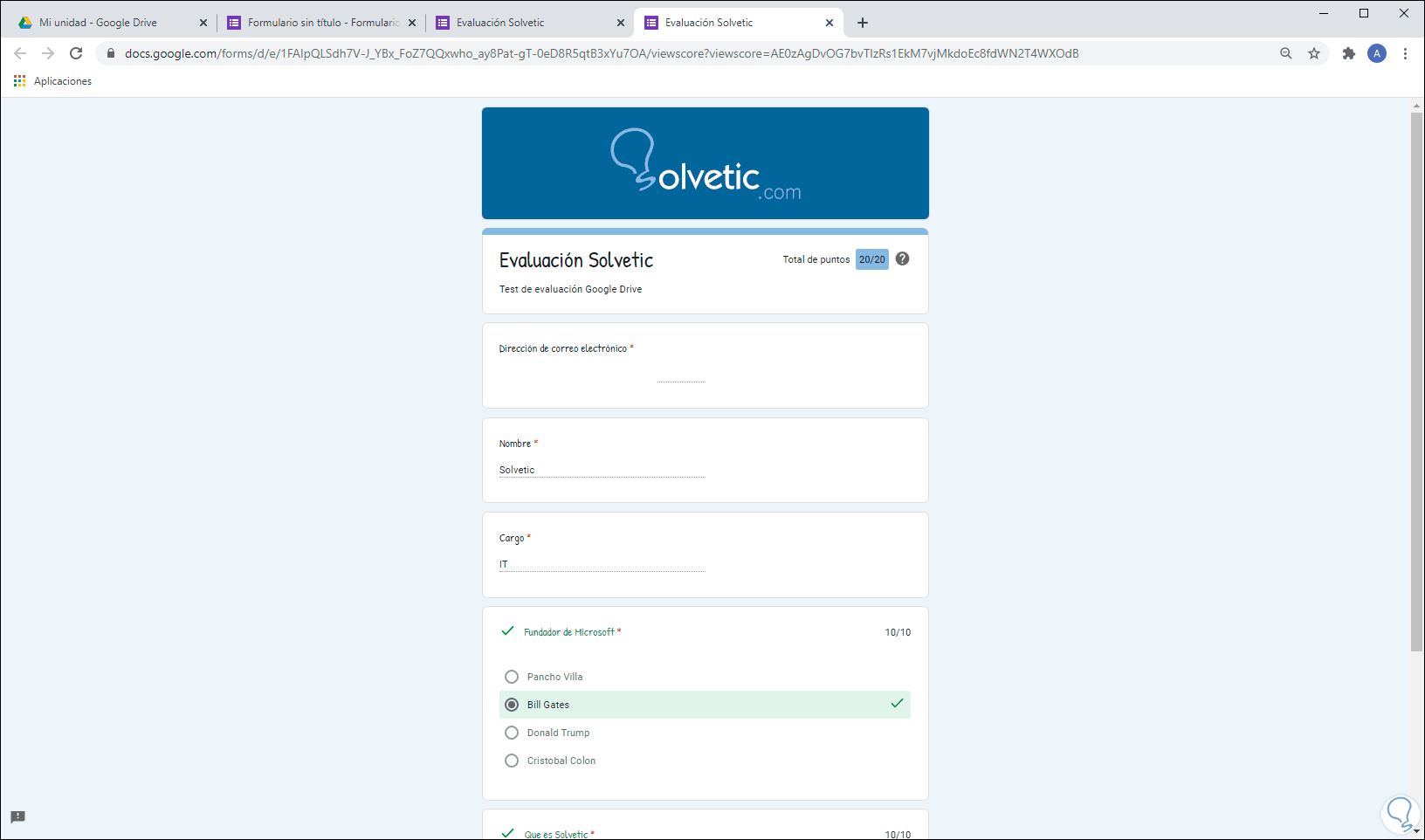This screenshot has width=1425, height=840.
Task: Click the zoom magnifier in address bar
Action: point(1286,53)
